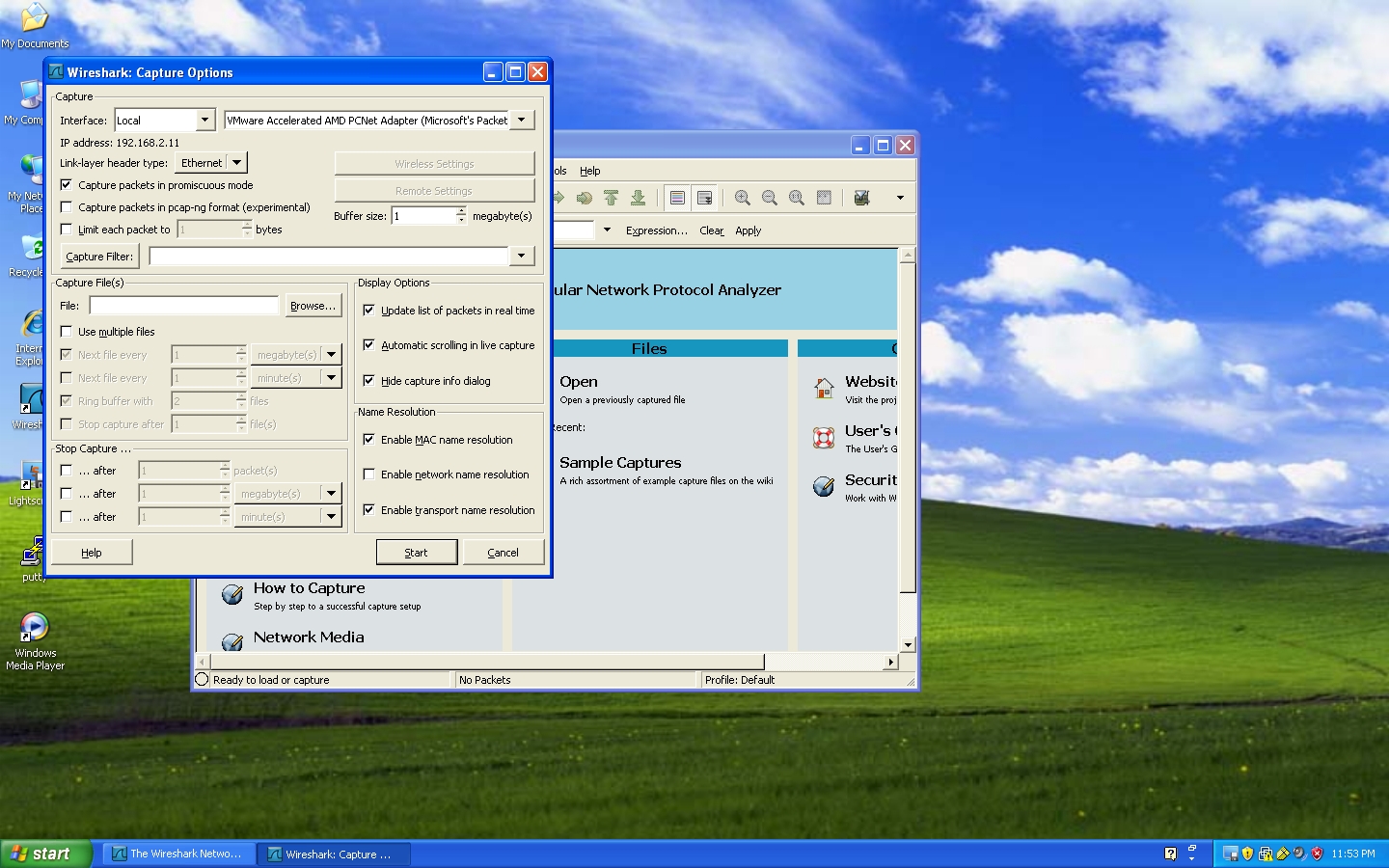Click the Go to first packet icon

click(611, 198)
